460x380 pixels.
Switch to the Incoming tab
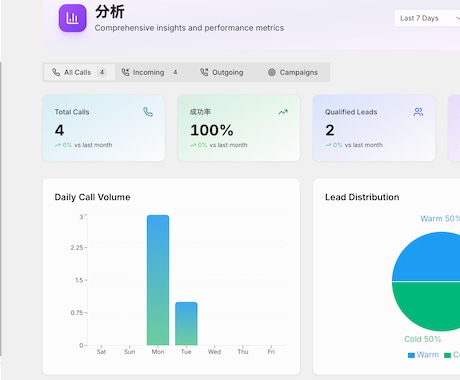(x=149, y=72)
